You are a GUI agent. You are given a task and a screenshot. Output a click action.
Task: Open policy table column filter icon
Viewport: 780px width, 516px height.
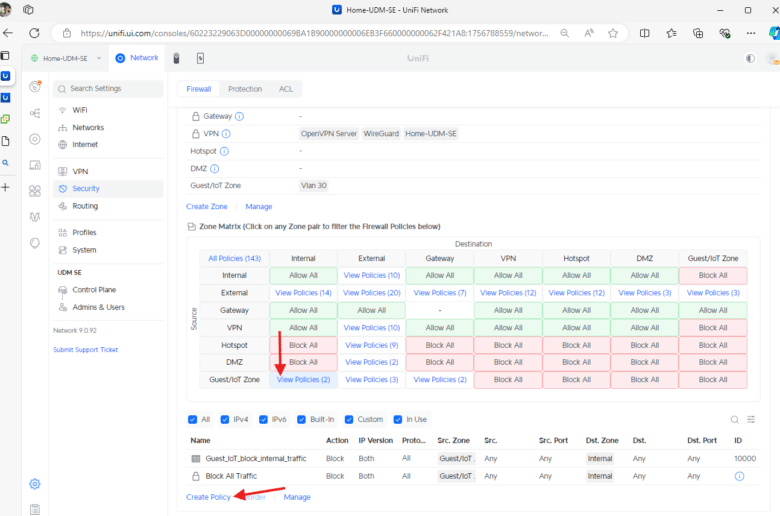(751, 419)
